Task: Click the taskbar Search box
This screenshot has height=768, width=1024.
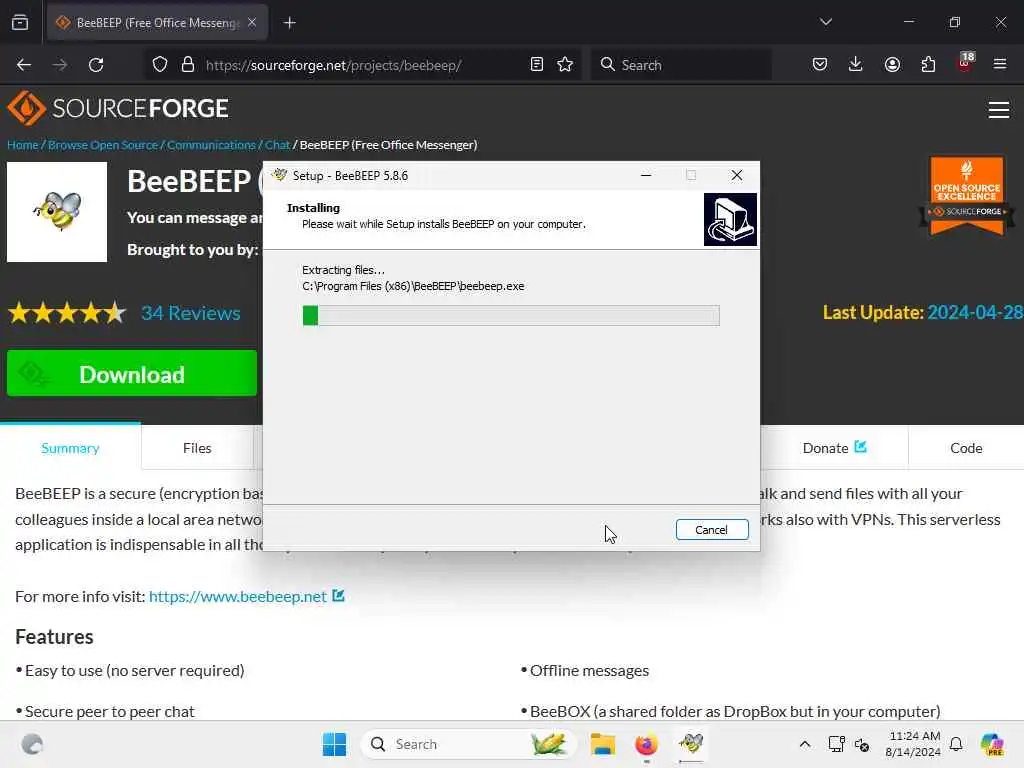Action: click(x=468, y=744)
